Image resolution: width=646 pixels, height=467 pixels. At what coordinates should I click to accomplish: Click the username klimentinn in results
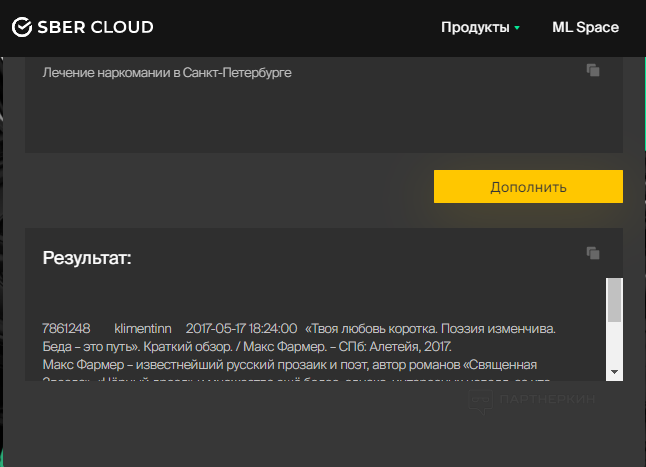(x=143, y=328)
